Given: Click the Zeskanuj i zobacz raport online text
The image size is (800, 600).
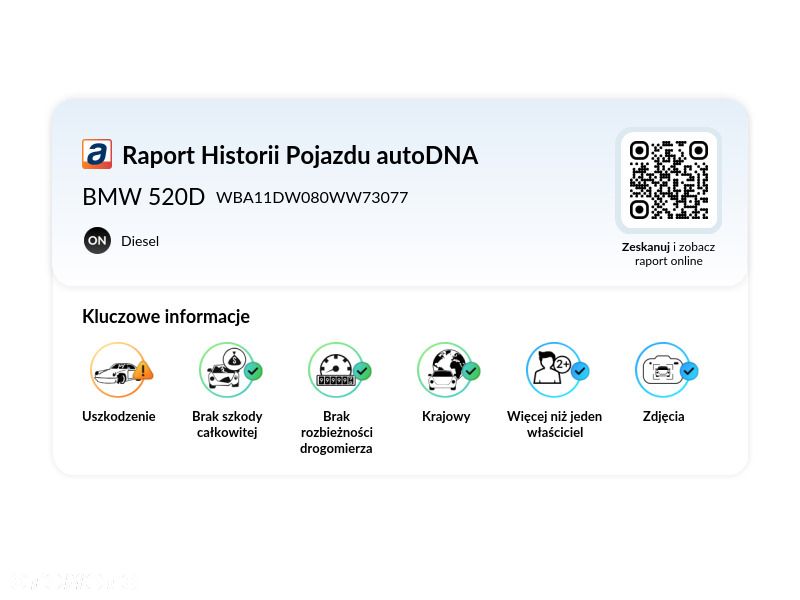Looking at the screenshot, I should click(668, 254).
